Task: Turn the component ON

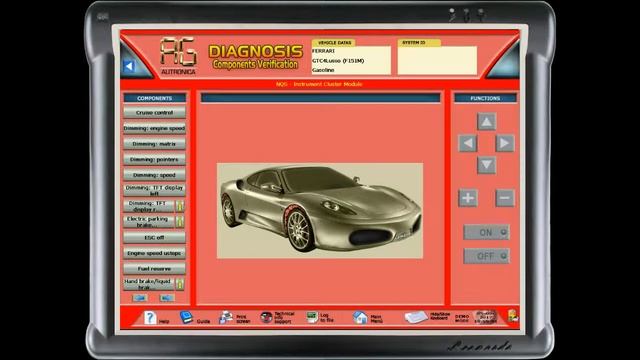Action: [487, 232]
